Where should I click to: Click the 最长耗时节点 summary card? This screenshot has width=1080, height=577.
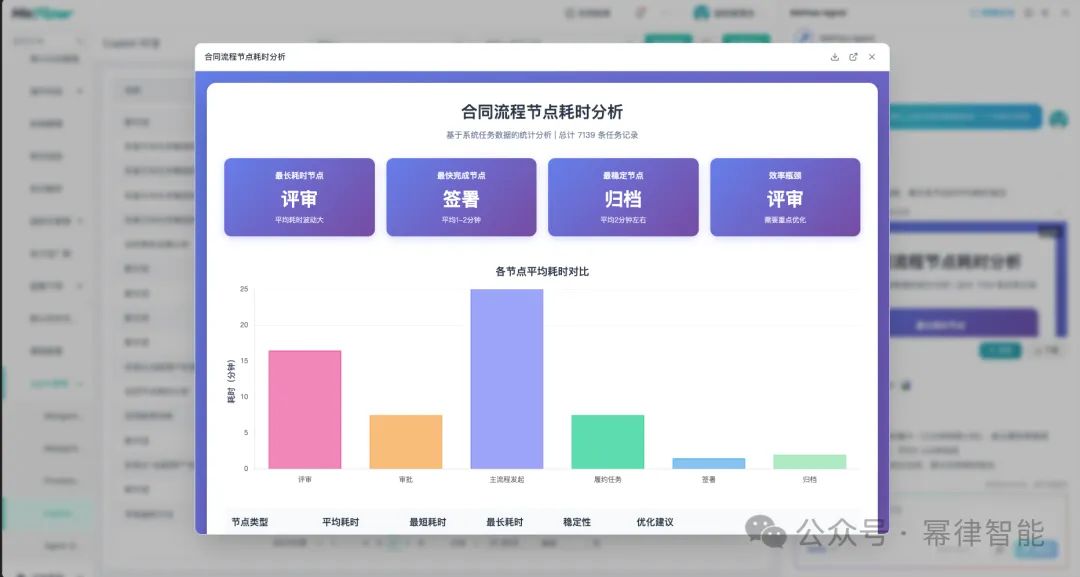300,198
